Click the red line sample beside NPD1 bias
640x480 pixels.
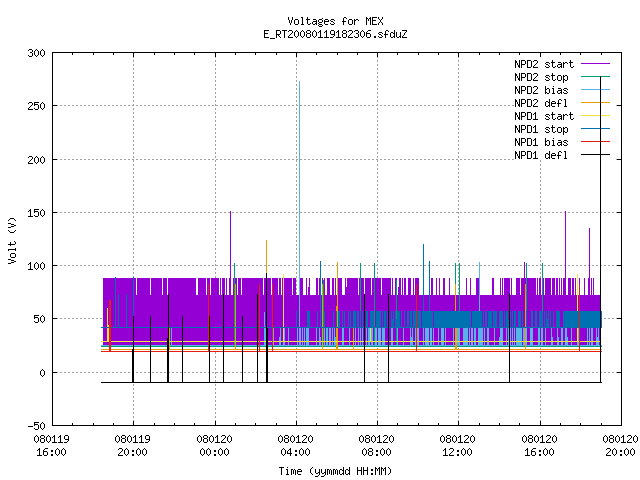tap(596, 142)
